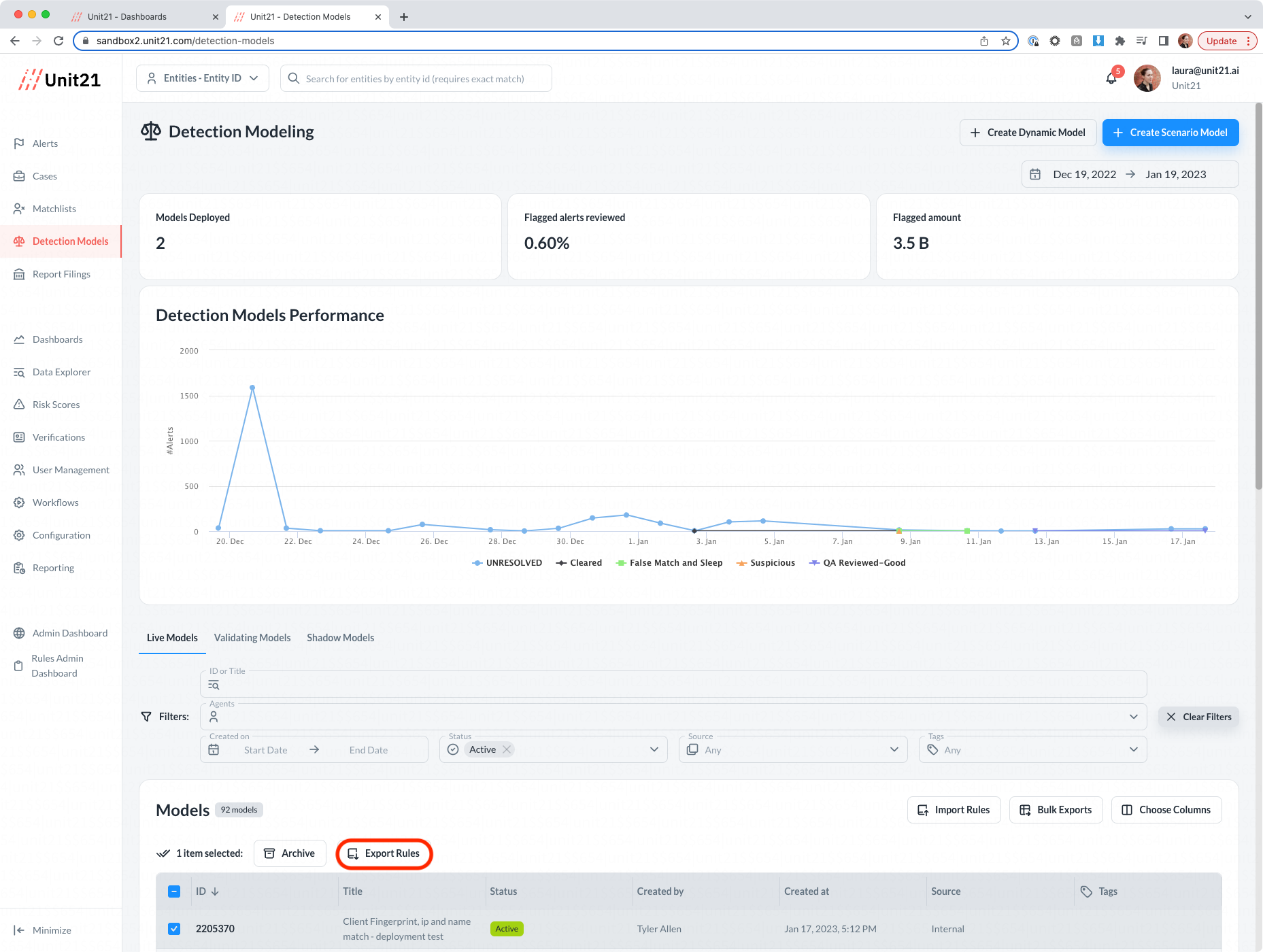Image resolution: width=1263 pixels, height=952 pixels.
Task: Toggle QA Reviewed-Good series in legend
Action: point(858,562)
